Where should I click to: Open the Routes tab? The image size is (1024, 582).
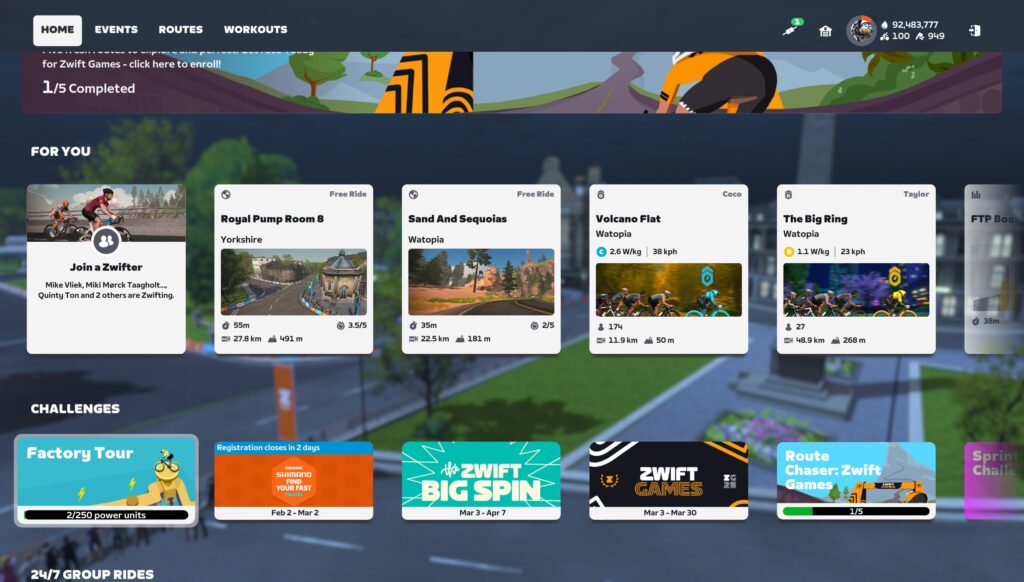(x=180, y=30)
